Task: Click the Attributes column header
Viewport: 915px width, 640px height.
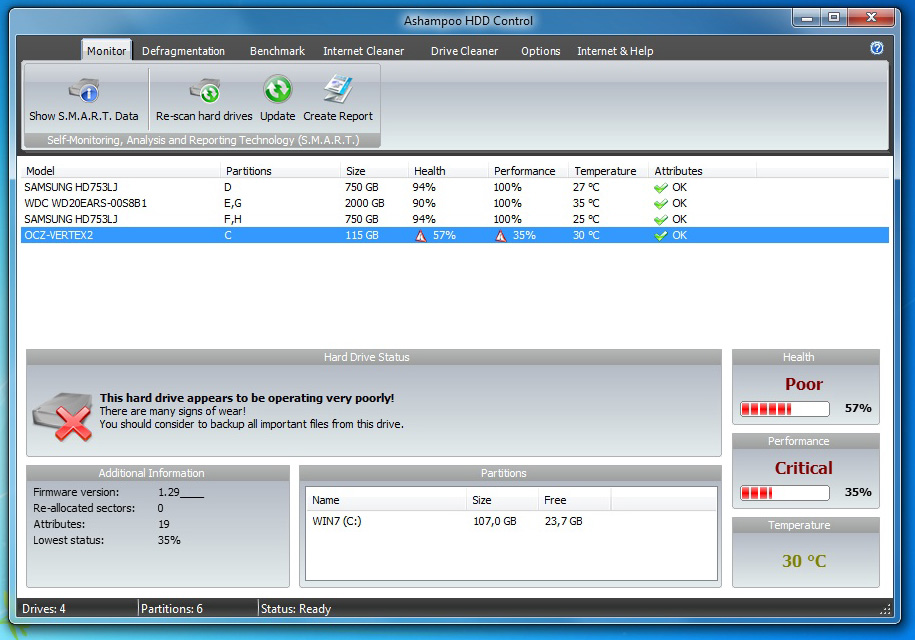Action: click(702, 171)
